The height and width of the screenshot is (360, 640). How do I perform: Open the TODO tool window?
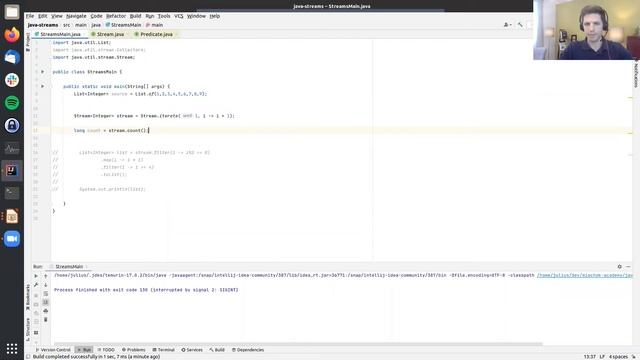click(x=106, y=350)
